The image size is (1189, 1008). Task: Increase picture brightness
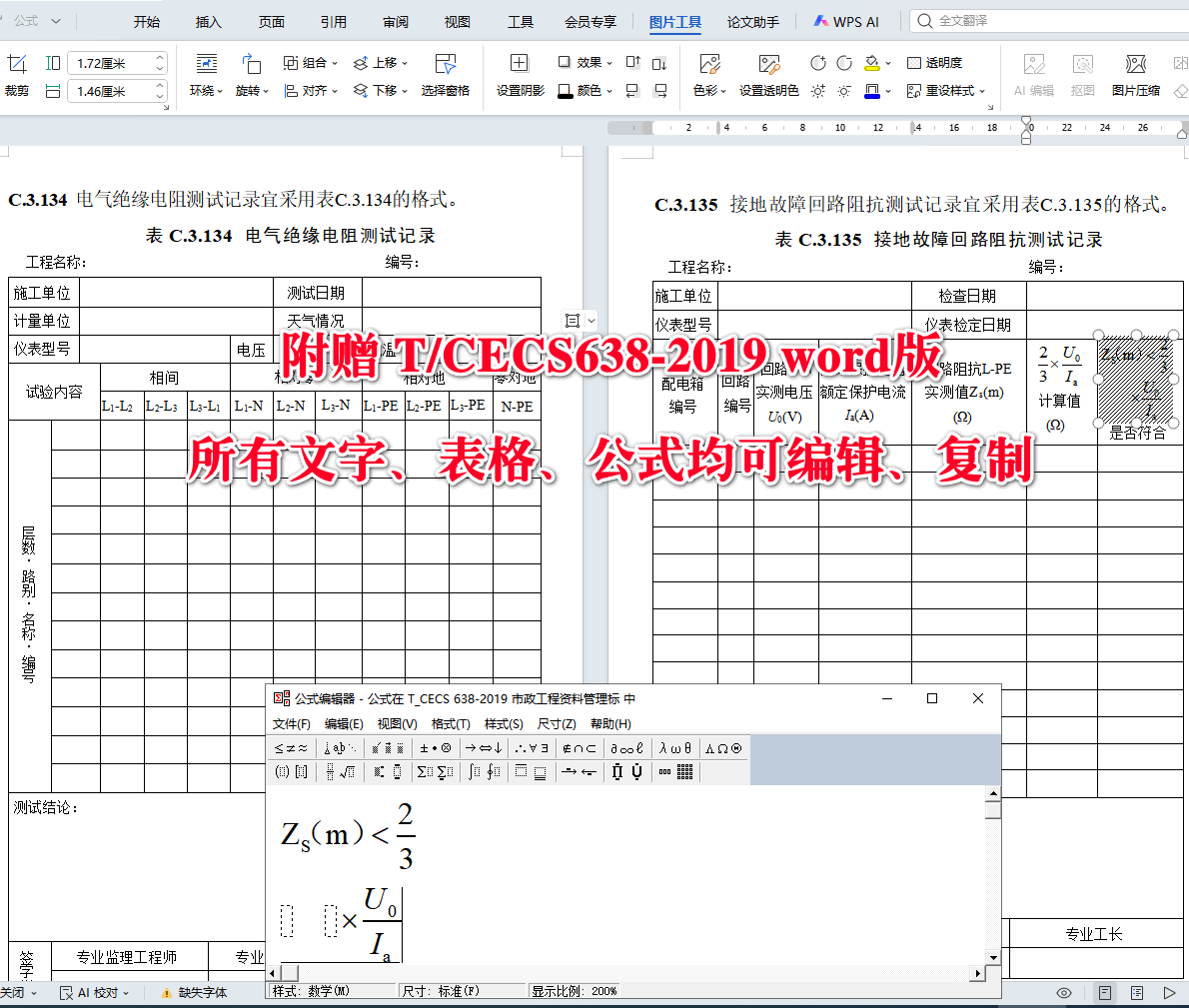coord(817,91)
